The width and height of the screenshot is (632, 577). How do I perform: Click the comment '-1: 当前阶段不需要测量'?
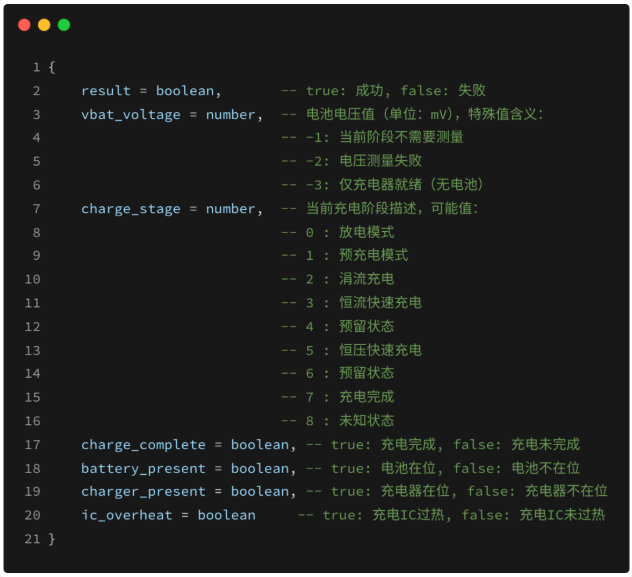click(385, 137)
